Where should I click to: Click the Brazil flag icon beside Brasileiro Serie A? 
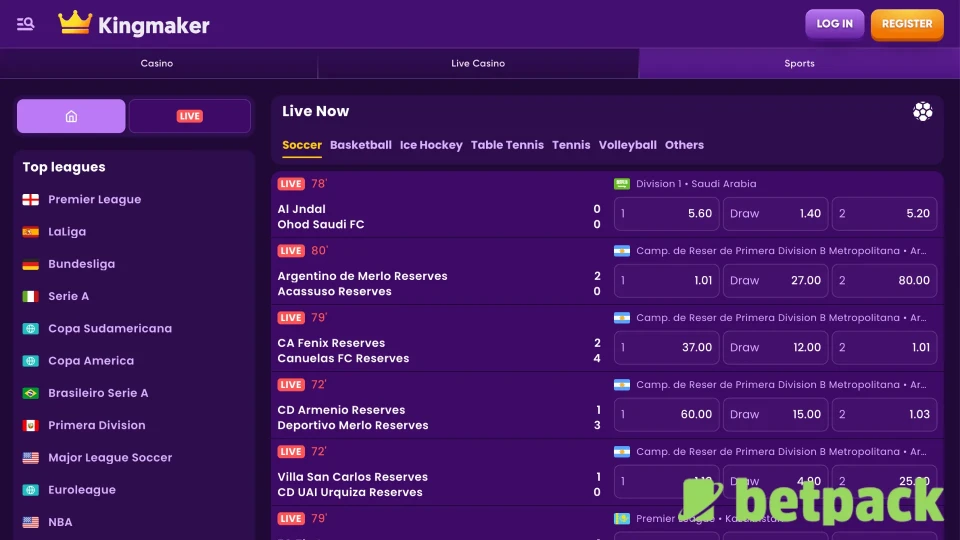pos(31,393)
